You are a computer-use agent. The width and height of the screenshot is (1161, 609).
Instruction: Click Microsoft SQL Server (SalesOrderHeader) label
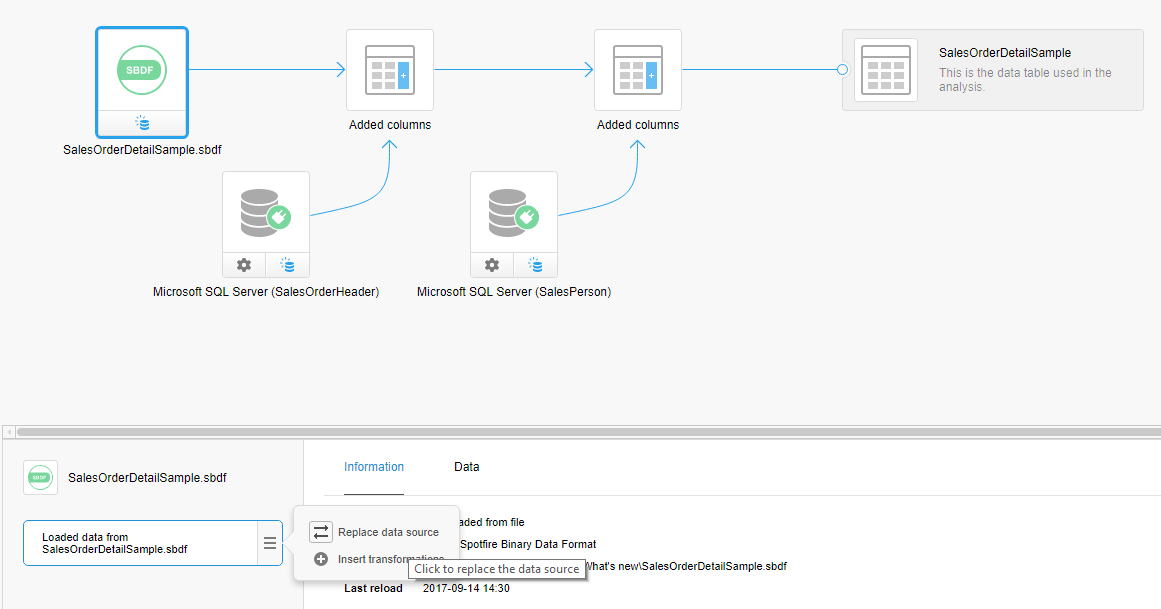(266, 292)
